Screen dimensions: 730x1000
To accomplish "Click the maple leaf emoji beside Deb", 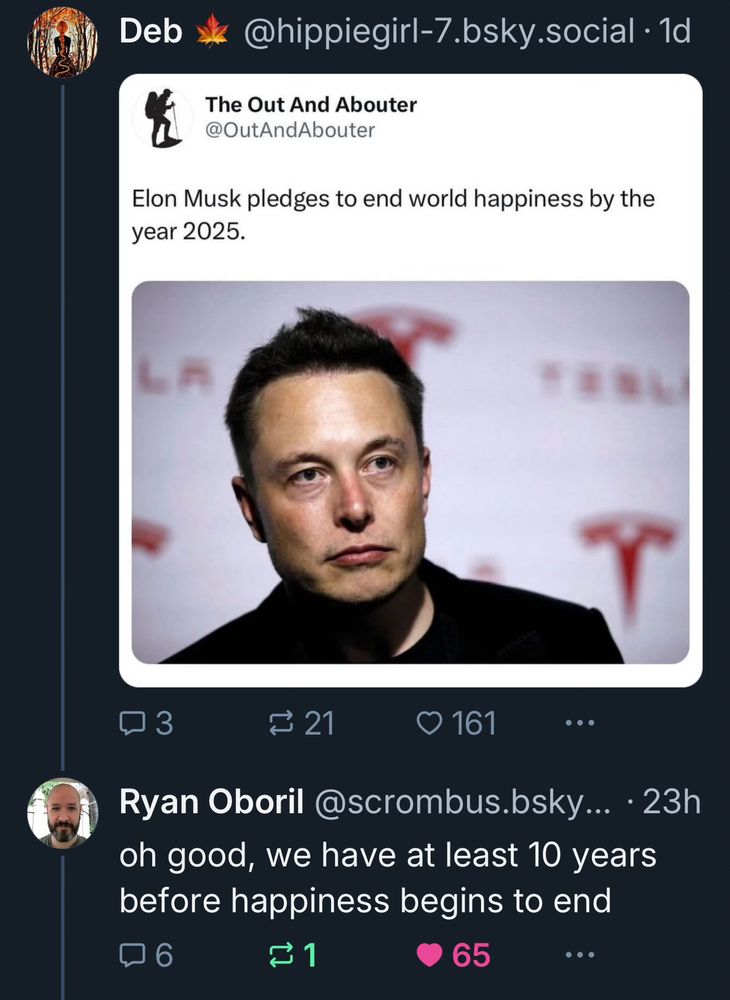I will [x=213, y=32].
